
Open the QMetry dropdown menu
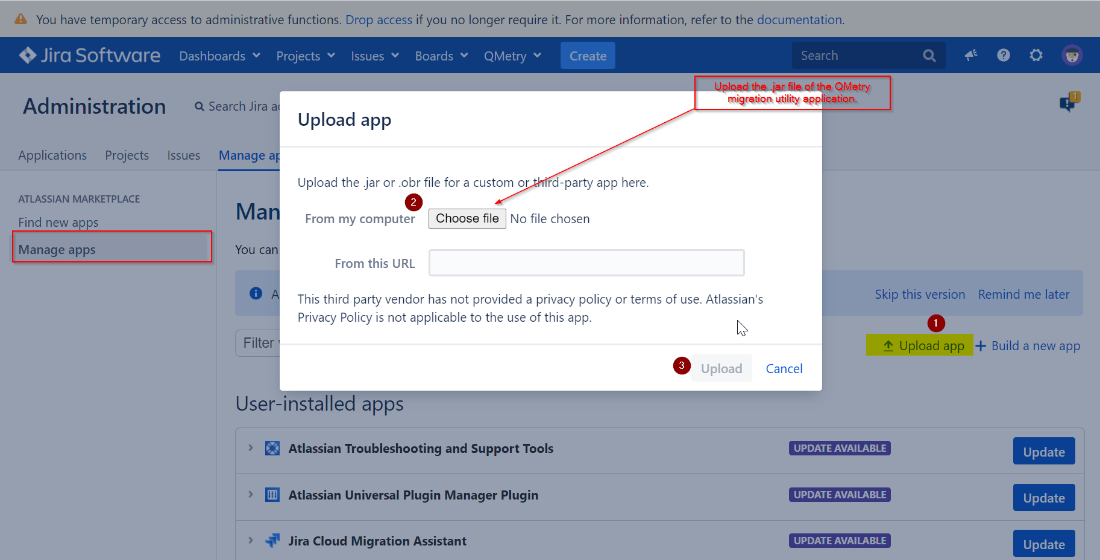(x=512, y=55)
